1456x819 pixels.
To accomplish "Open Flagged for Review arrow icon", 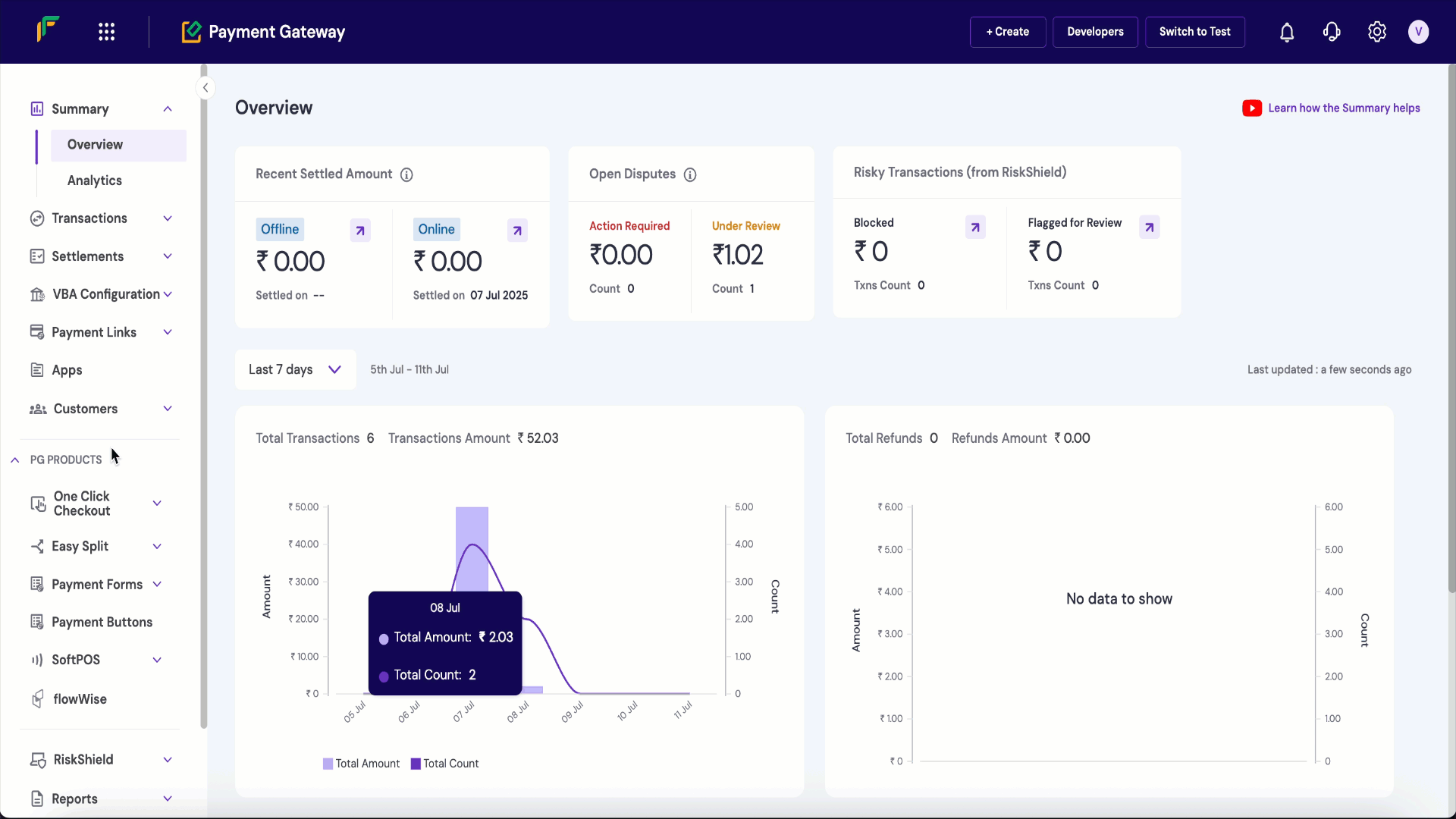I will pyautogui.click(x=1149, y=227).
